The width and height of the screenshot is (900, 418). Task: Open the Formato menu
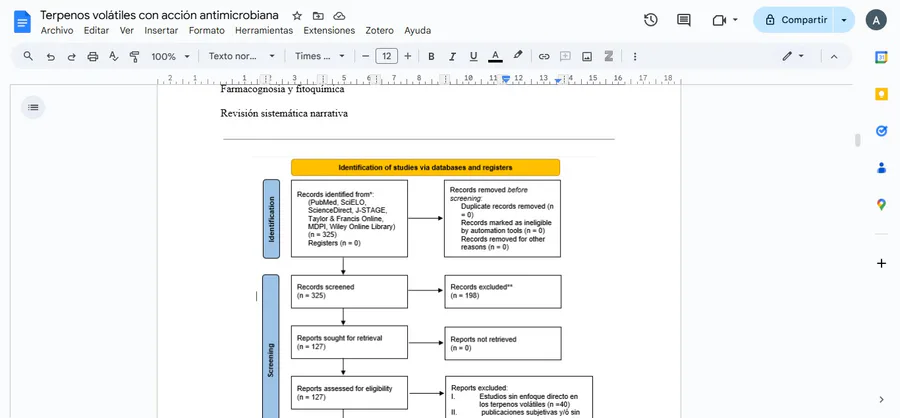(x=207, y=31)
